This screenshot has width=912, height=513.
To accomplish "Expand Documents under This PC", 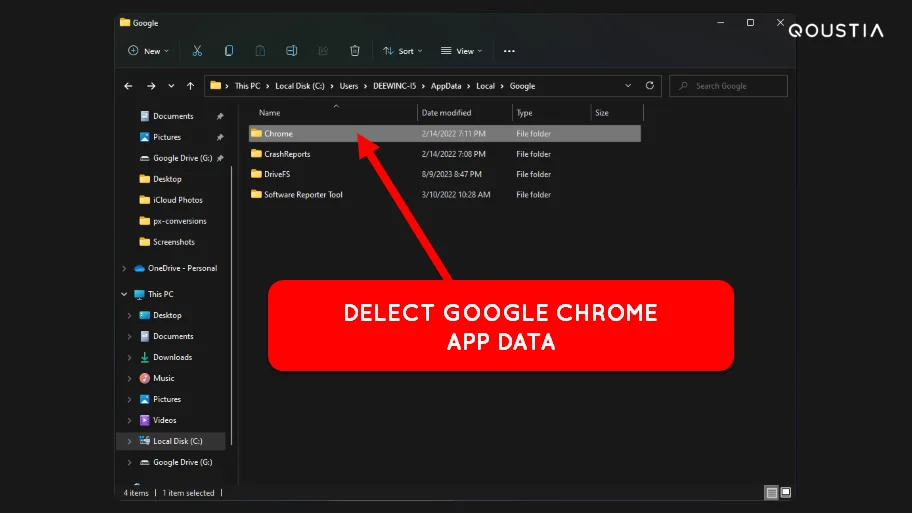I will [x=129, y=336].
